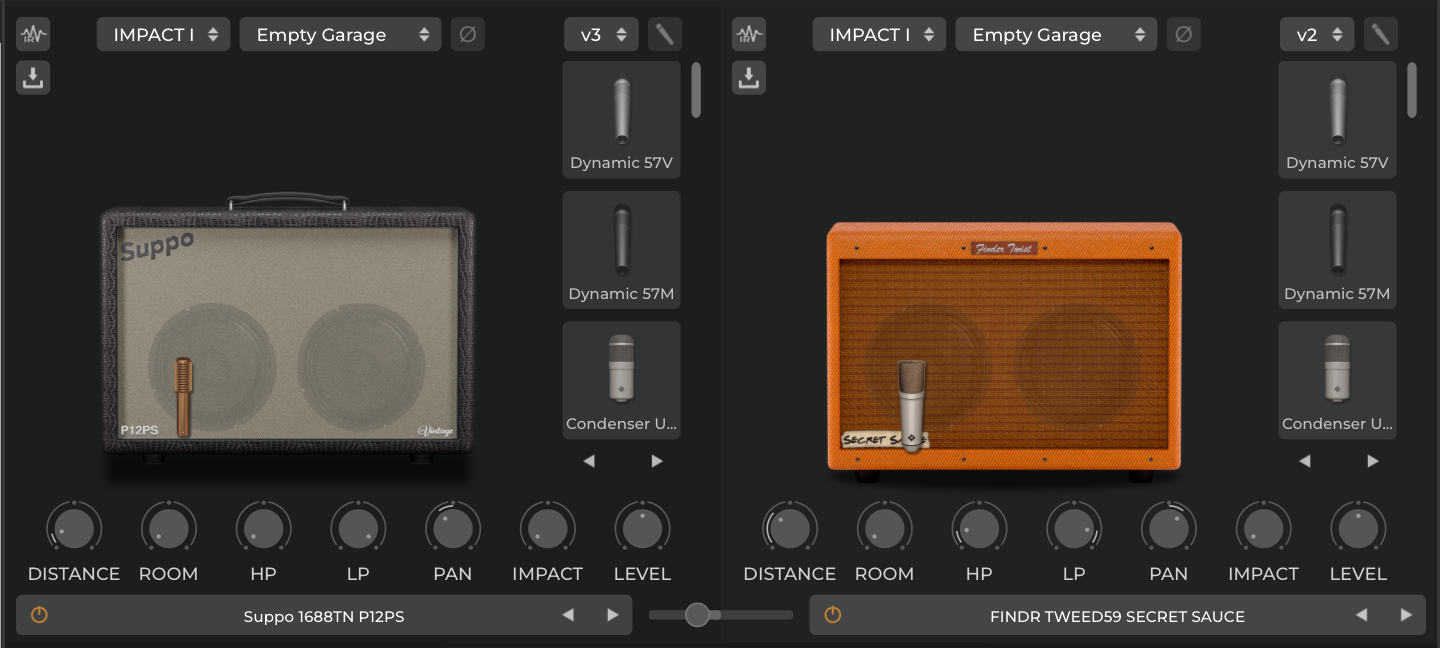Image resolution: width=1440 pixels, height=648 pixels.
Task: Expand the v3 version dropdown
Action: (x=601, y=35)
